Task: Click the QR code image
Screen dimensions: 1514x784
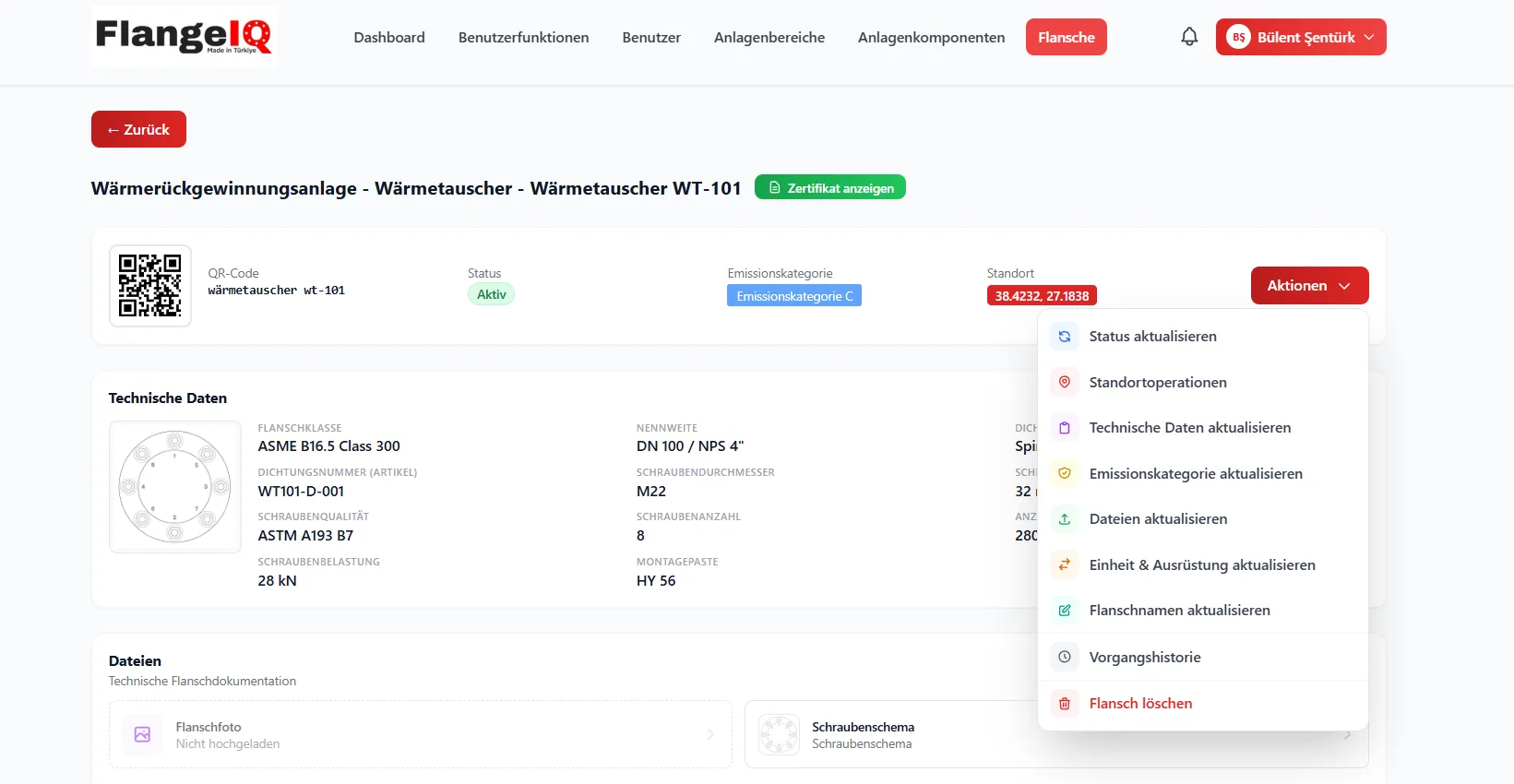Action: pyautogui.click(x=150, y=286)
